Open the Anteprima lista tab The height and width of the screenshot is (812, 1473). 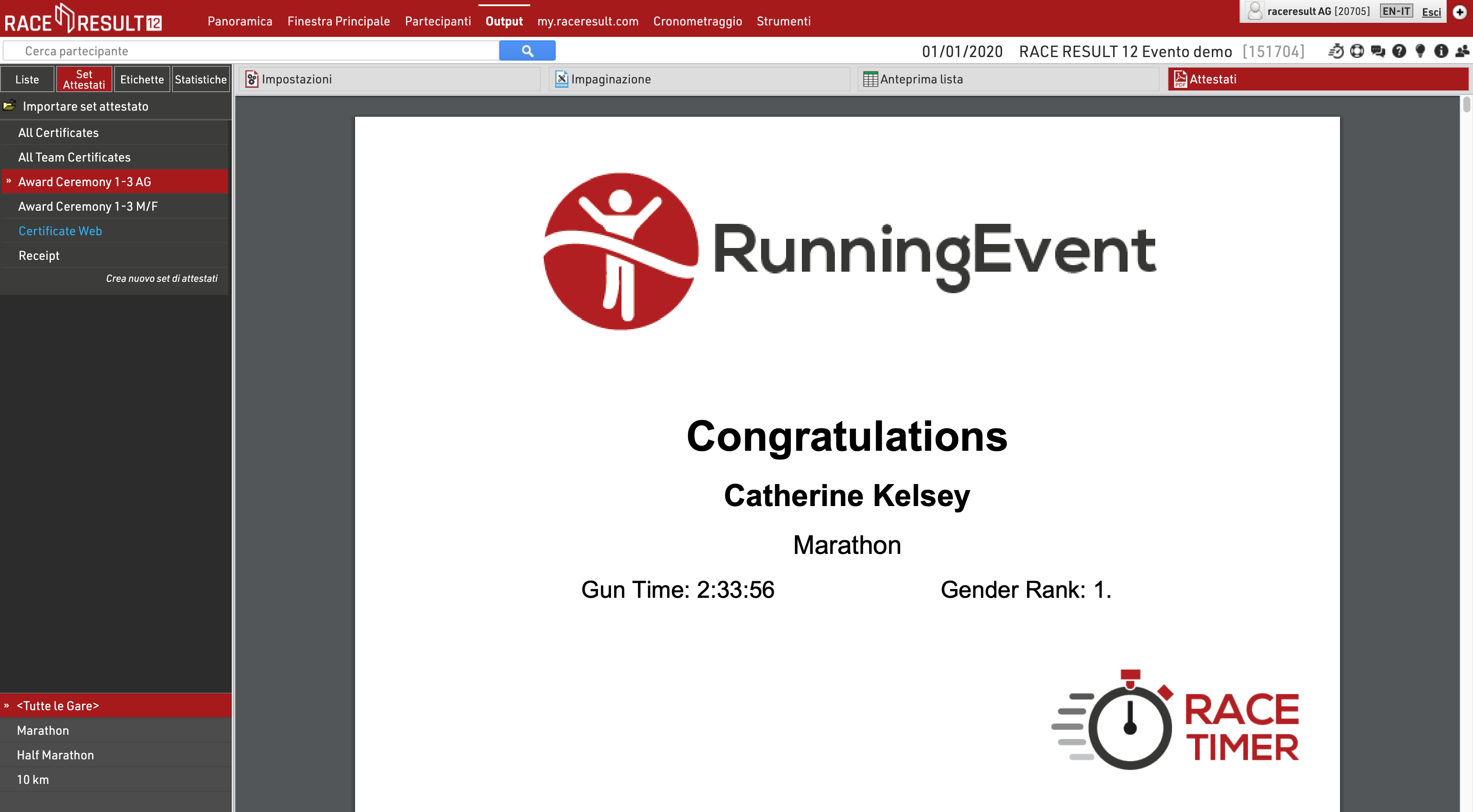point(1009,79)
